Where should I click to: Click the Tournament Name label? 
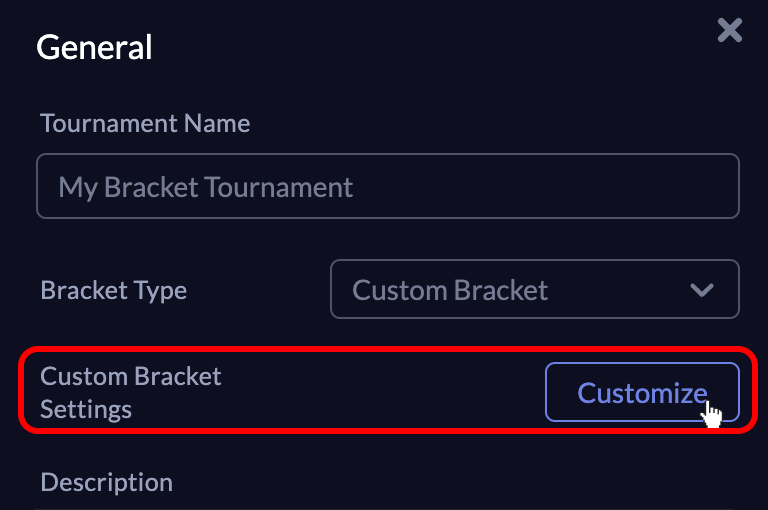tap(145, 123)
